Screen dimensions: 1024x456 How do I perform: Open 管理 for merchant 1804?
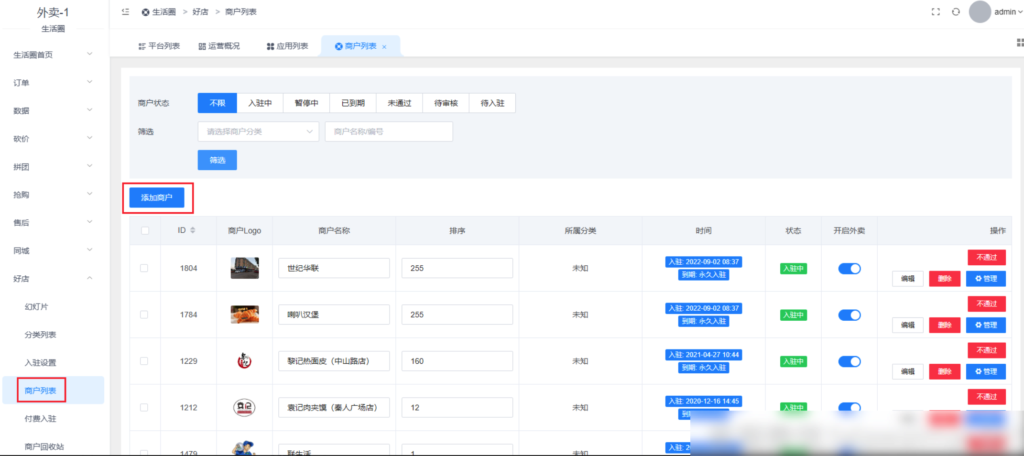pyautogui.click(x=985, y=279)
